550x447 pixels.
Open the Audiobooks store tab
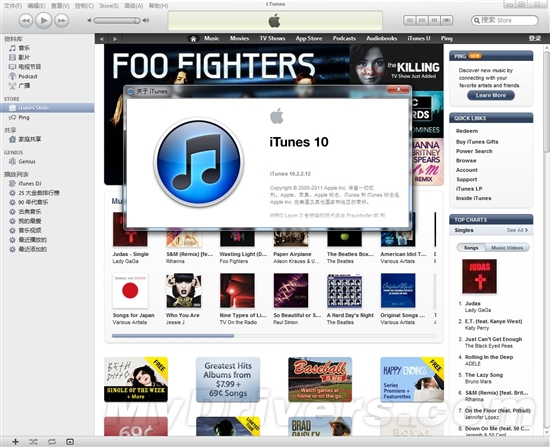coord(382,38)
